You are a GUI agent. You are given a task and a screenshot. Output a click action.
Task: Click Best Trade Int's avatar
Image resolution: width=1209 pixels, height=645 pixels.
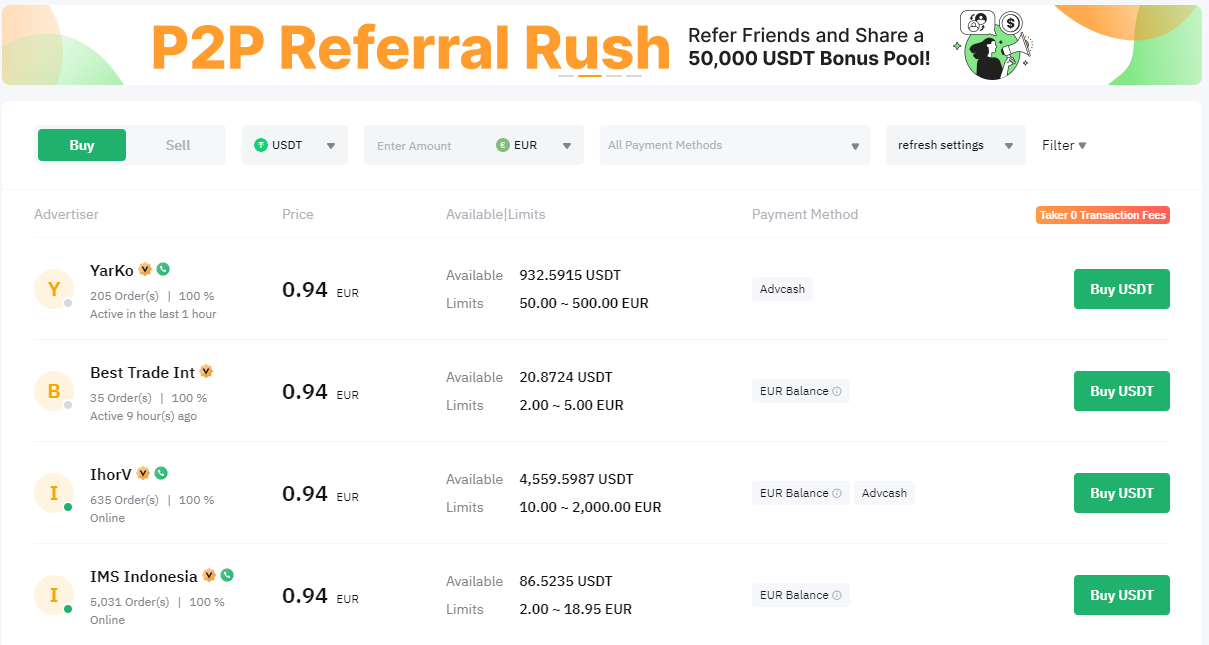tap(54, 392)
